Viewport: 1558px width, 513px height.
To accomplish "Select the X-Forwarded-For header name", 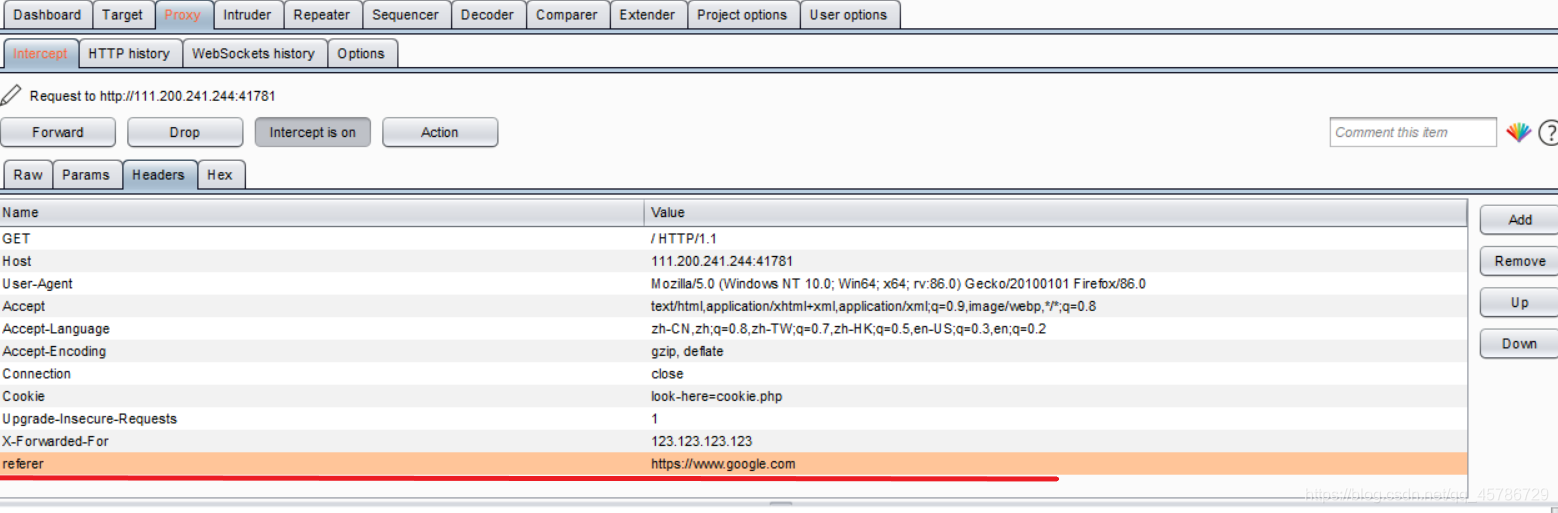I will tap(54, 441).
